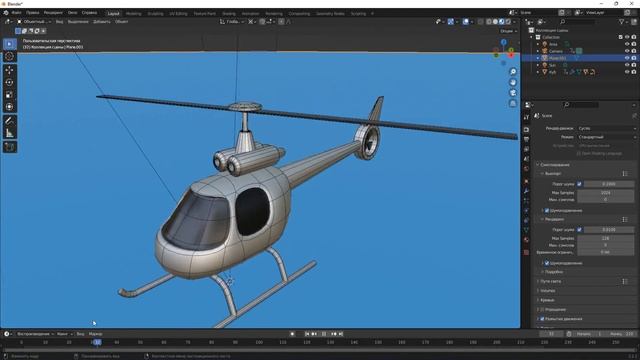Open the File menu
Viewport: 640px width, 360px height.
[16, 13]
